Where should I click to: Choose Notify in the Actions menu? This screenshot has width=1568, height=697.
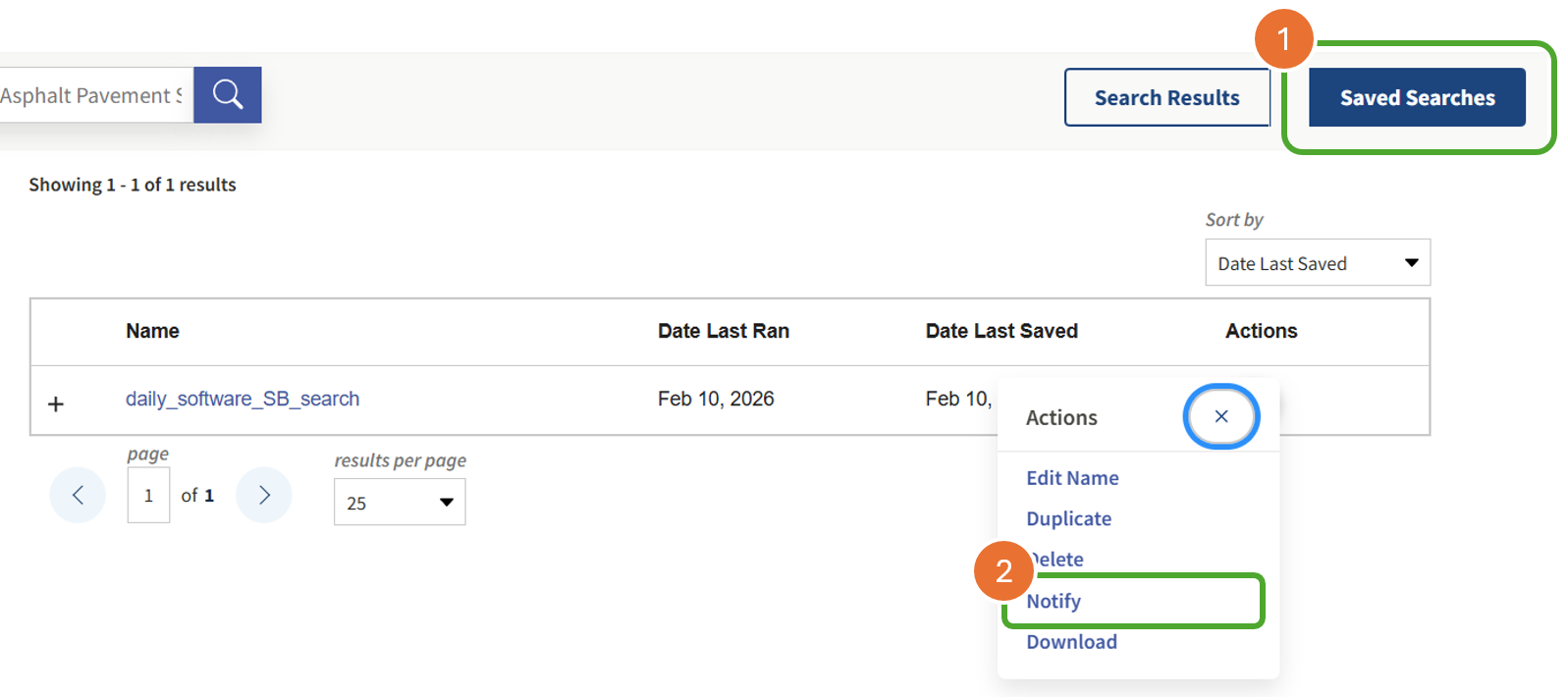point(1054,601)
